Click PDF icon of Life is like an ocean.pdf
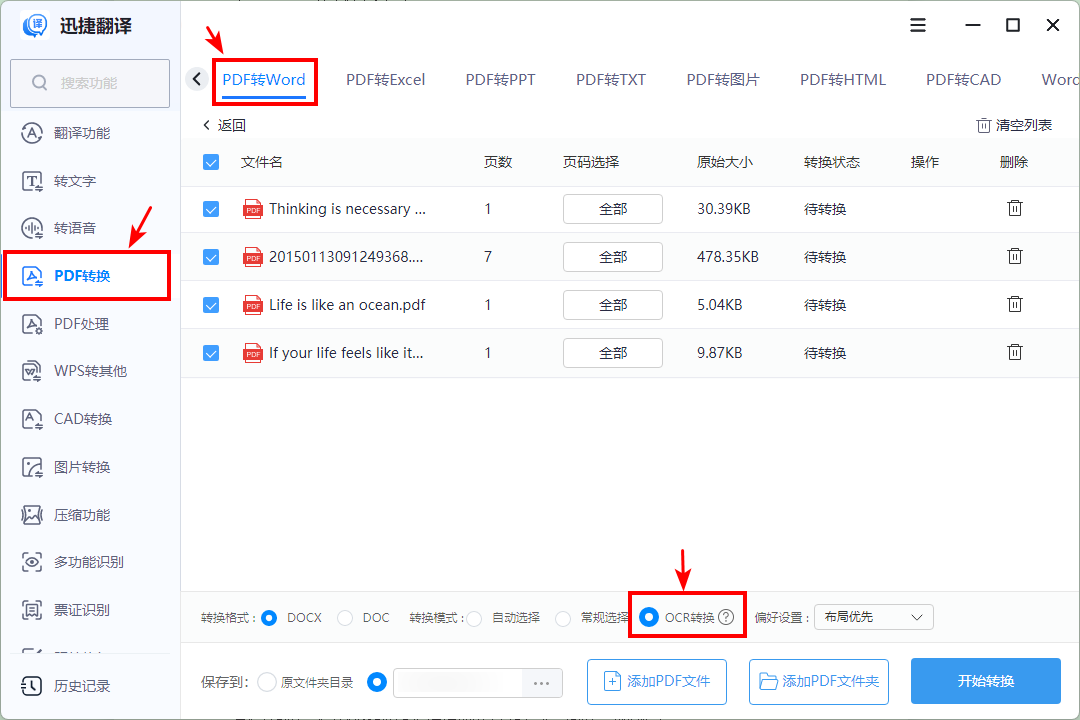Image resolution: width=1080 pixels, height=720 pixels. [x=253, y=305]
